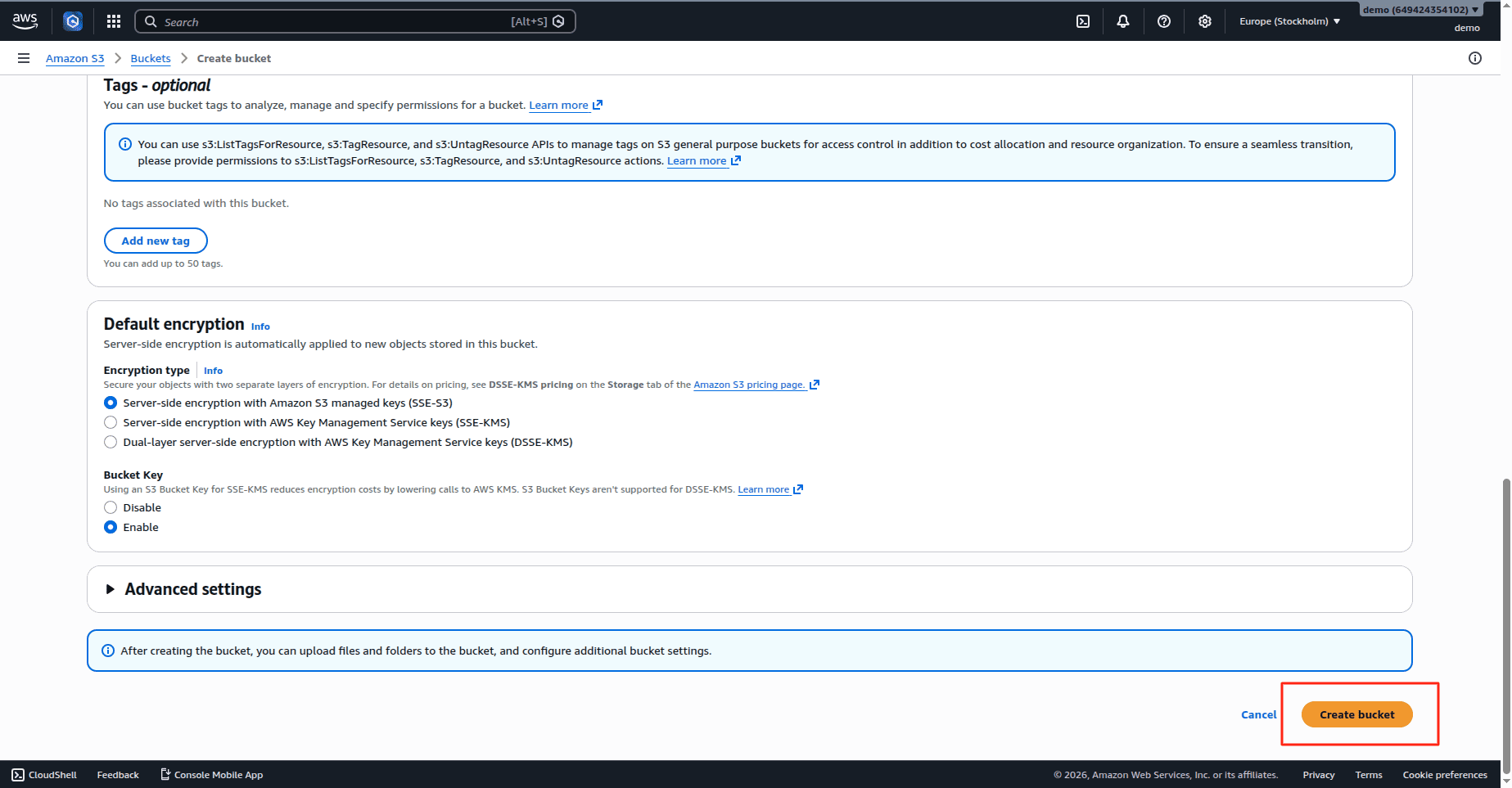Click the info icon in the tags notice
Screen dimensions: 1512x788
(125, 144)
